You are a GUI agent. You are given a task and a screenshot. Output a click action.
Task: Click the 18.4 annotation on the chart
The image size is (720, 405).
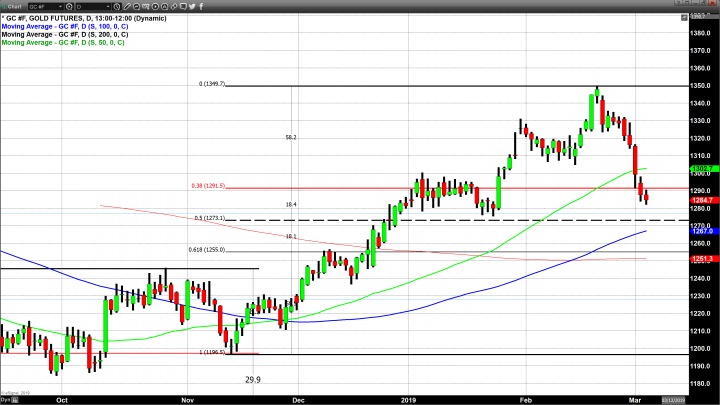click(291, 204)
